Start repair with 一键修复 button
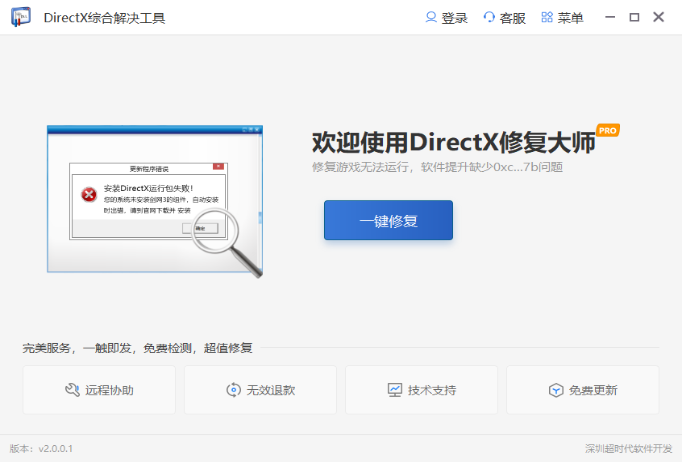The height and width of the screenshot is (462, 682). click(x=388, y=220)
